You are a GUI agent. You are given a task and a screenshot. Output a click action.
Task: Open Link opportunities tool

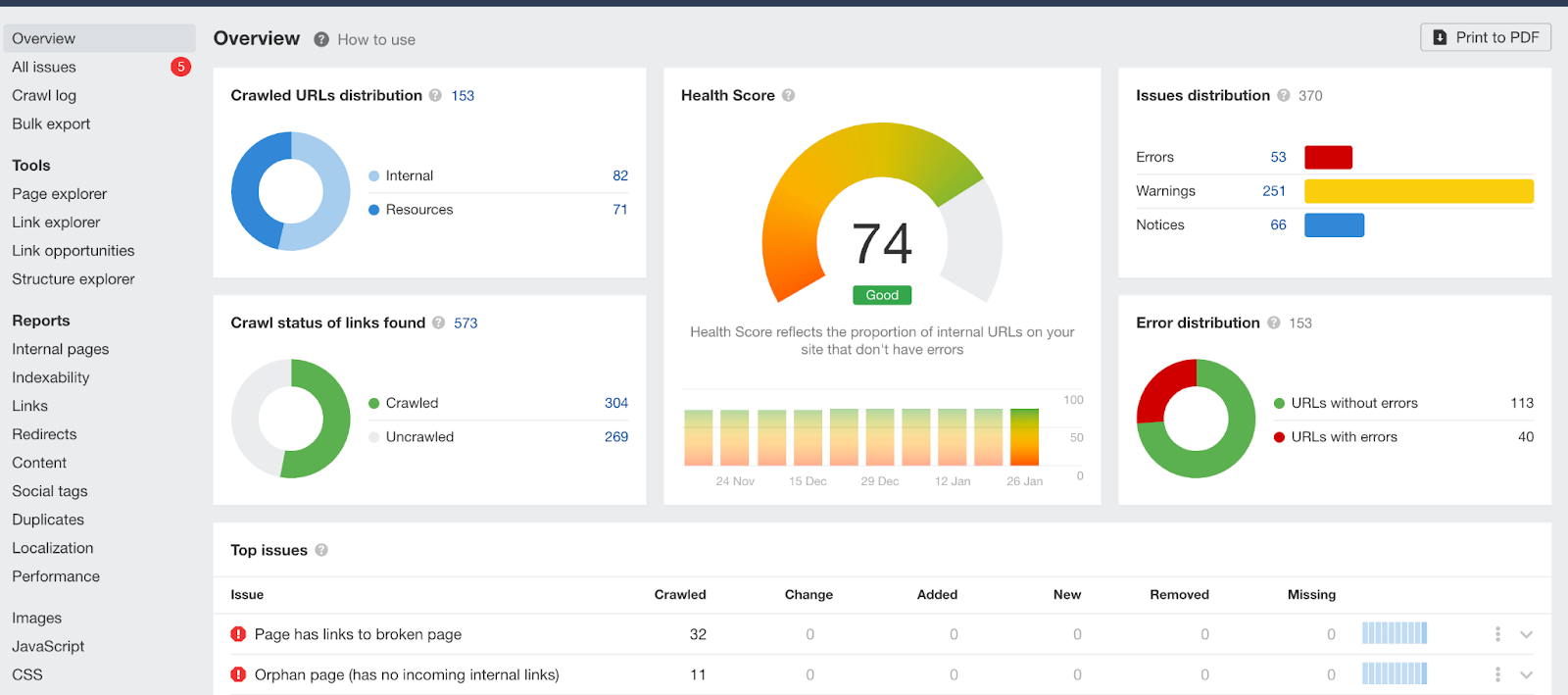pos(73,251)
